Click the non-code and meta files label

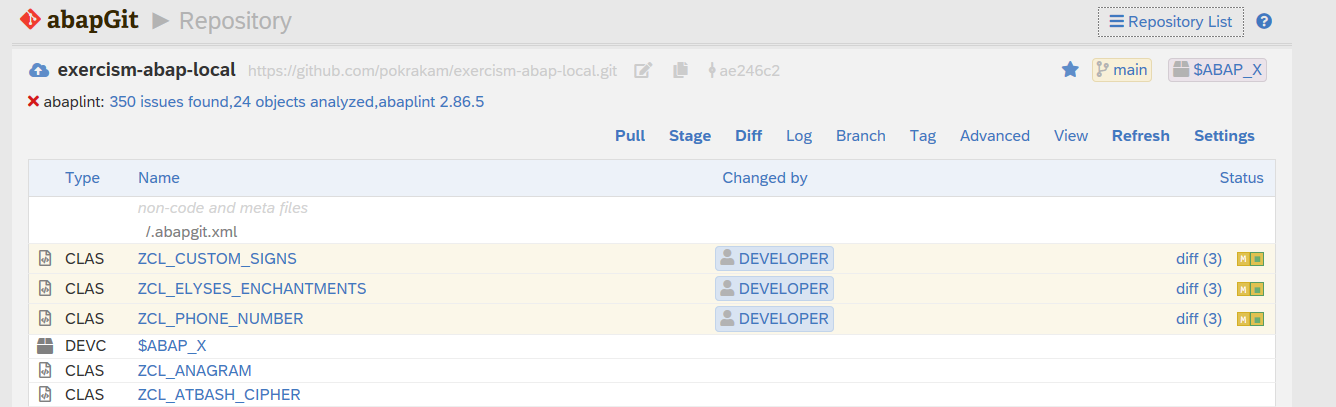point(223,208)
